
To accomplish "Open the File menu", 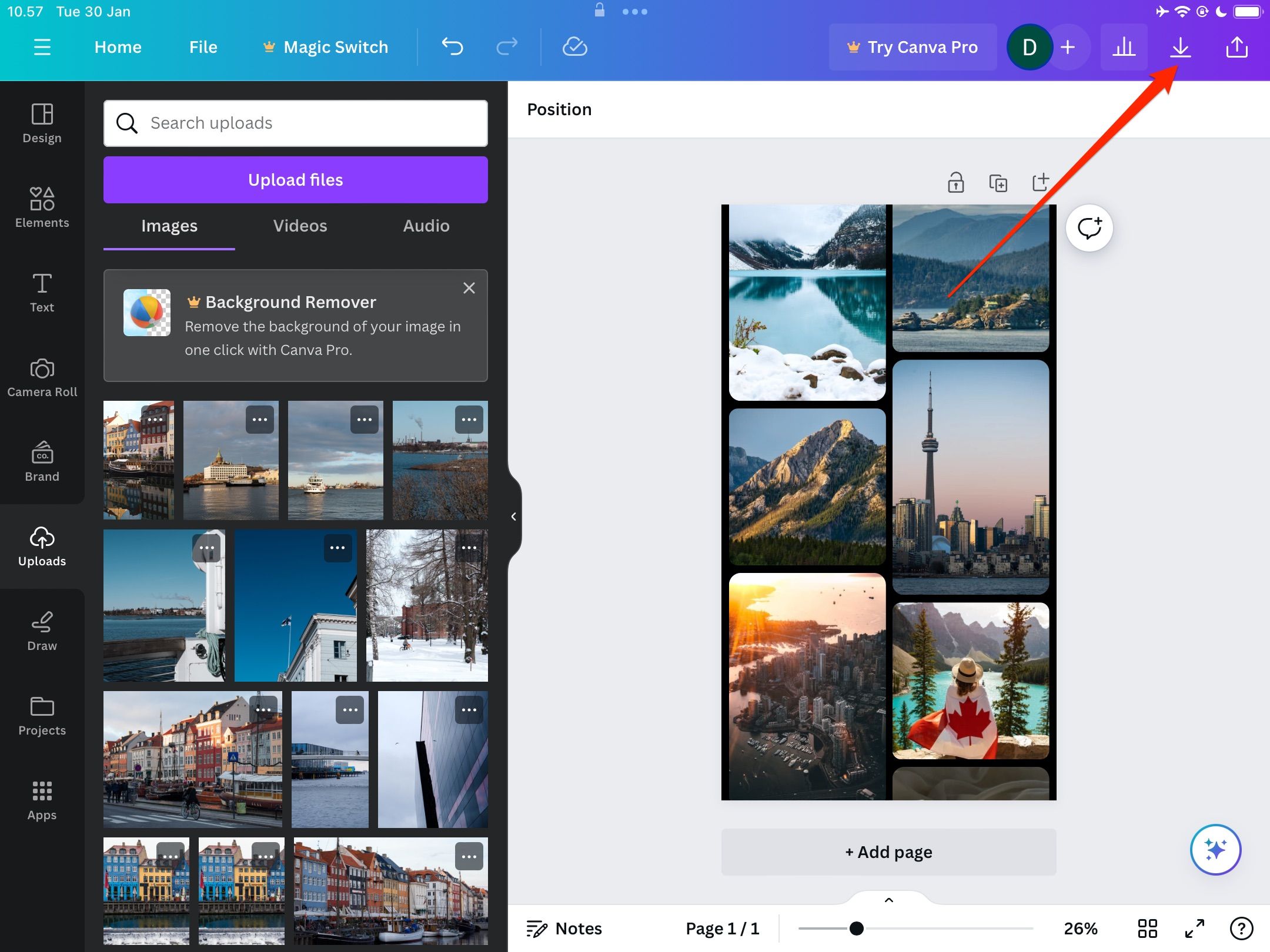I will 203,47.
